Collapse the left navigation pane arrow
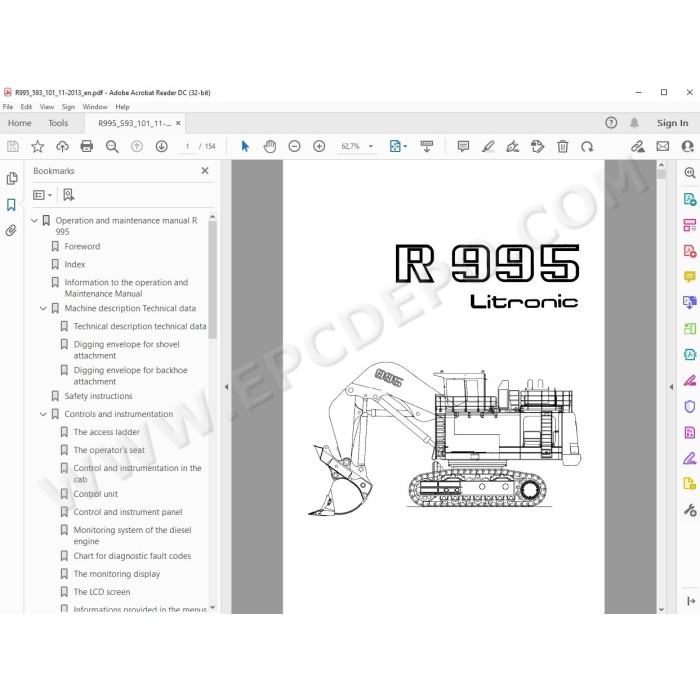 [x=226, y=387]
